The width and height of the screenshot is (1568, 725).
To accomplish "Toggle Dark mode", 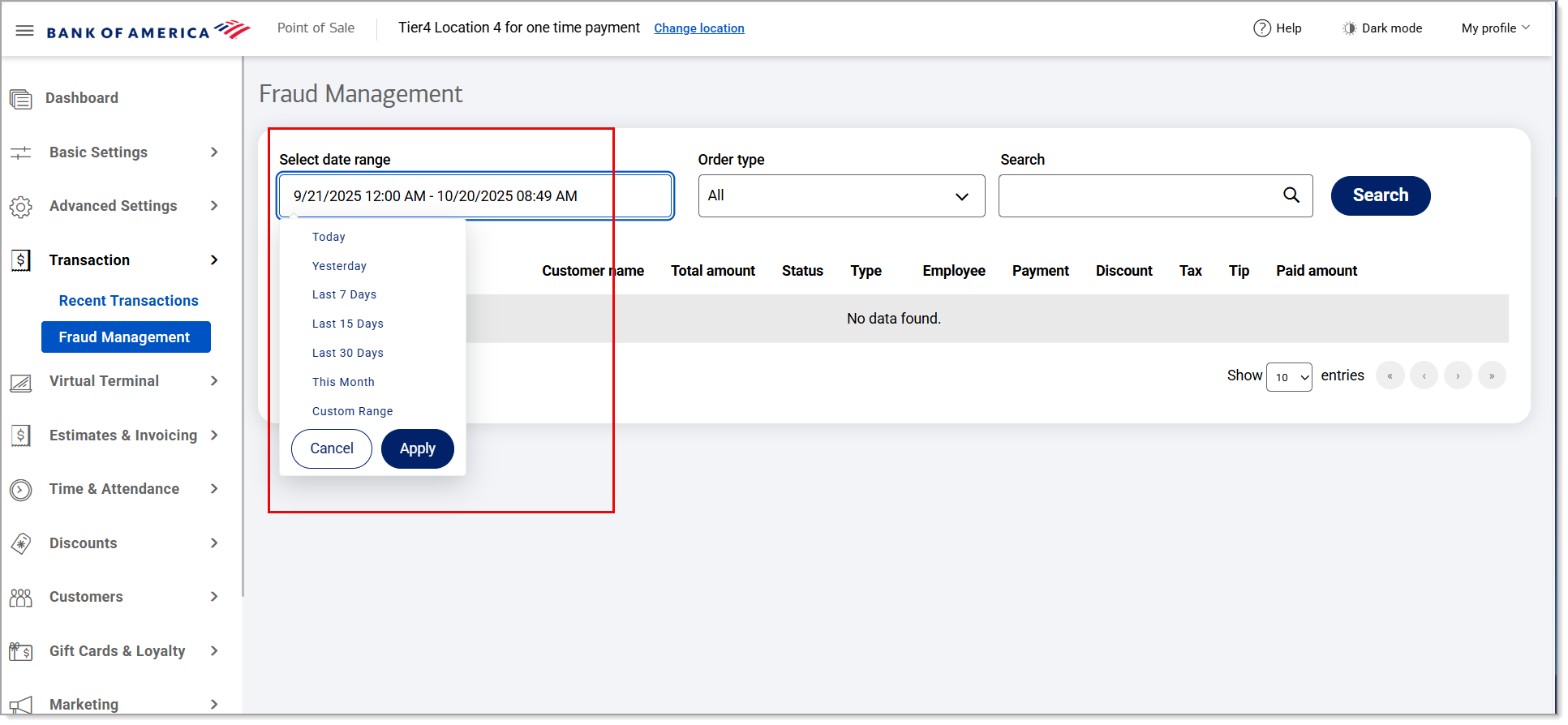I will tap(1382, 28).
